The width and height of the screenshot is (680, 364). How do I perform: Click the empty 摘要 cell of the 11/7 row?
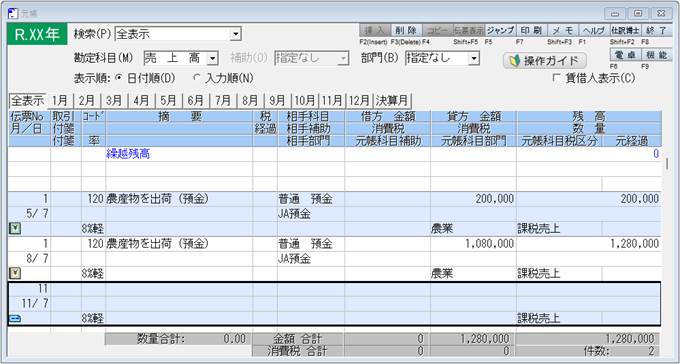(x=179, y=289)
